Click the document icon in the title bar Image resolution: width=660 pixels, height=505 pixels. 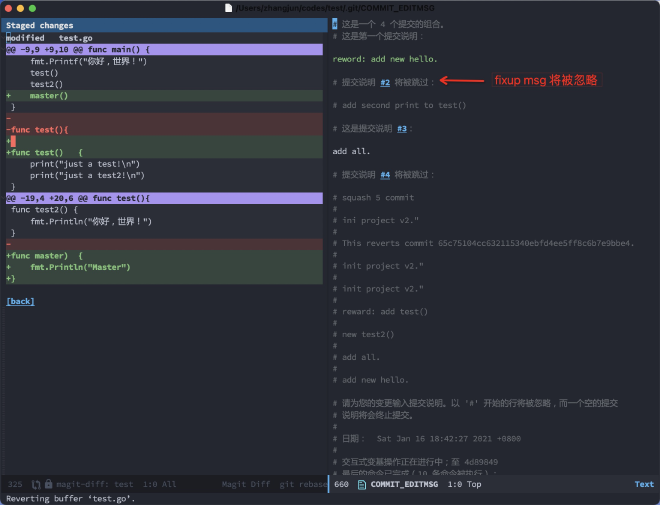pyautogui.click(x=229, y=8)
